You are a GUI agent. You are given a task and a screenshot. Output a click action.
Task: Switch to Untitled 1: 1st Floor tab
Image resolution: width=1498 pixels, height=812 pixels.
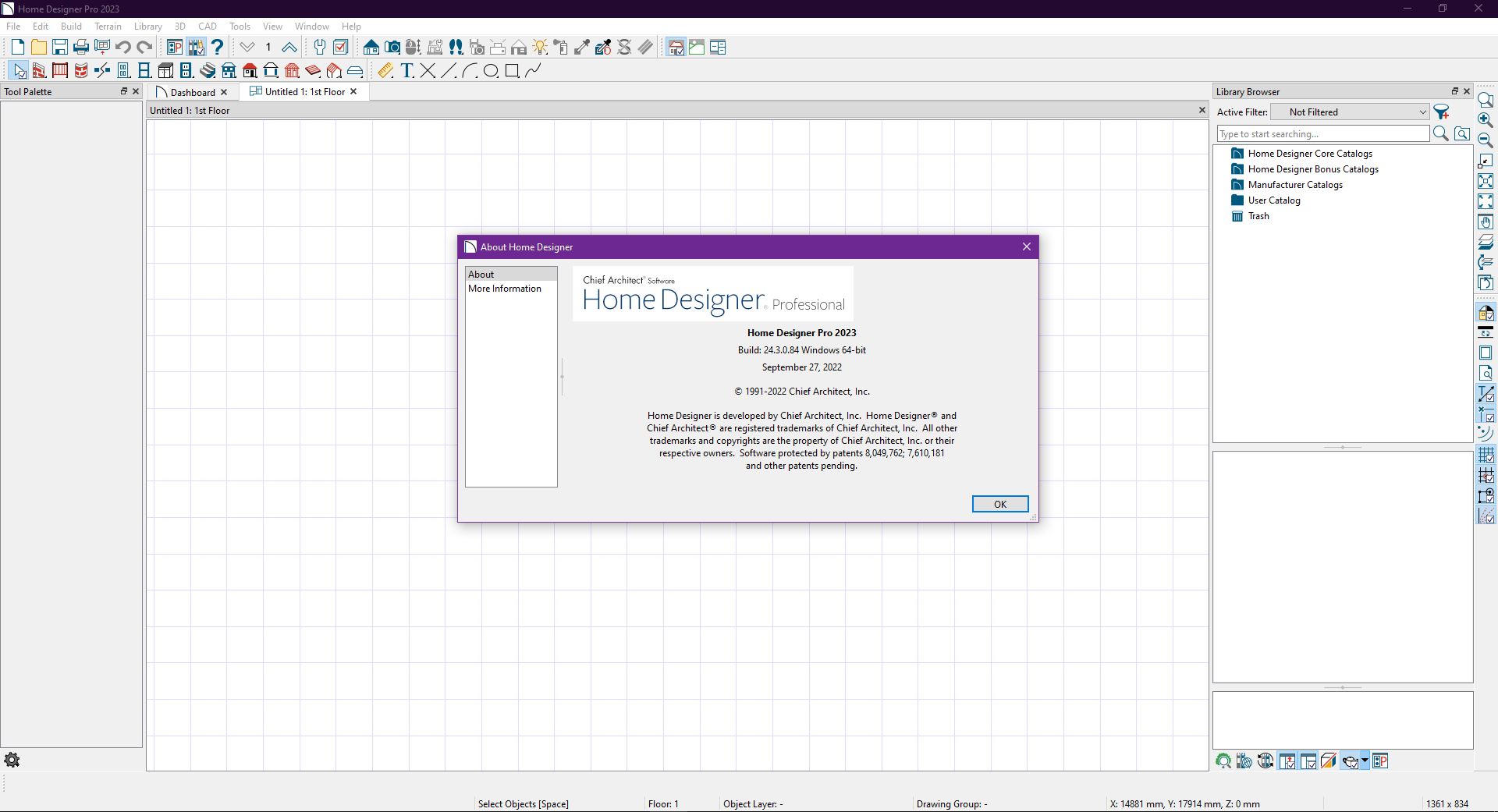point(304,92)
